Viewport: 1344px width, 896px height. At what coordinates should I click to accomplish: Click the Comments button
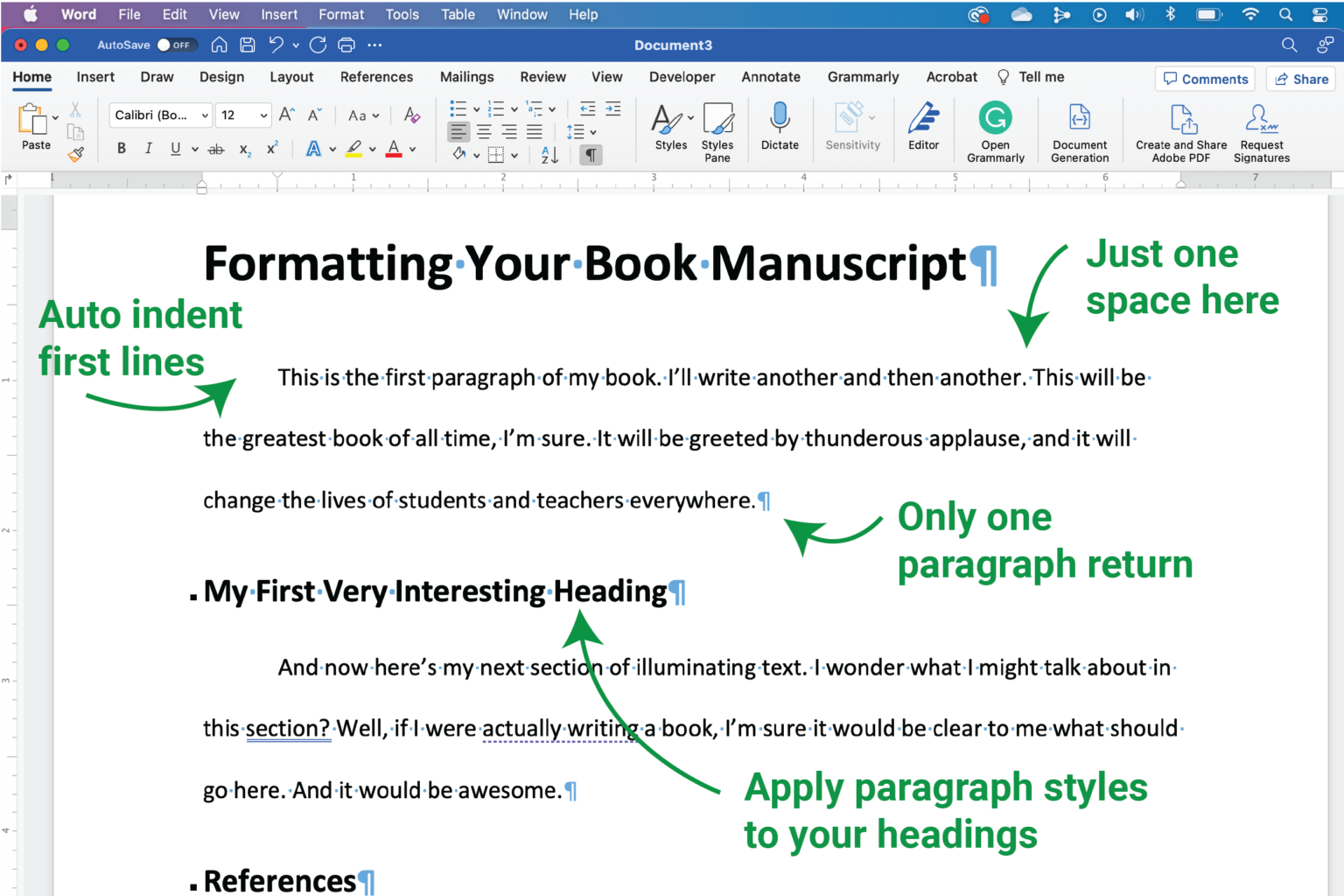click(1205, 79)
